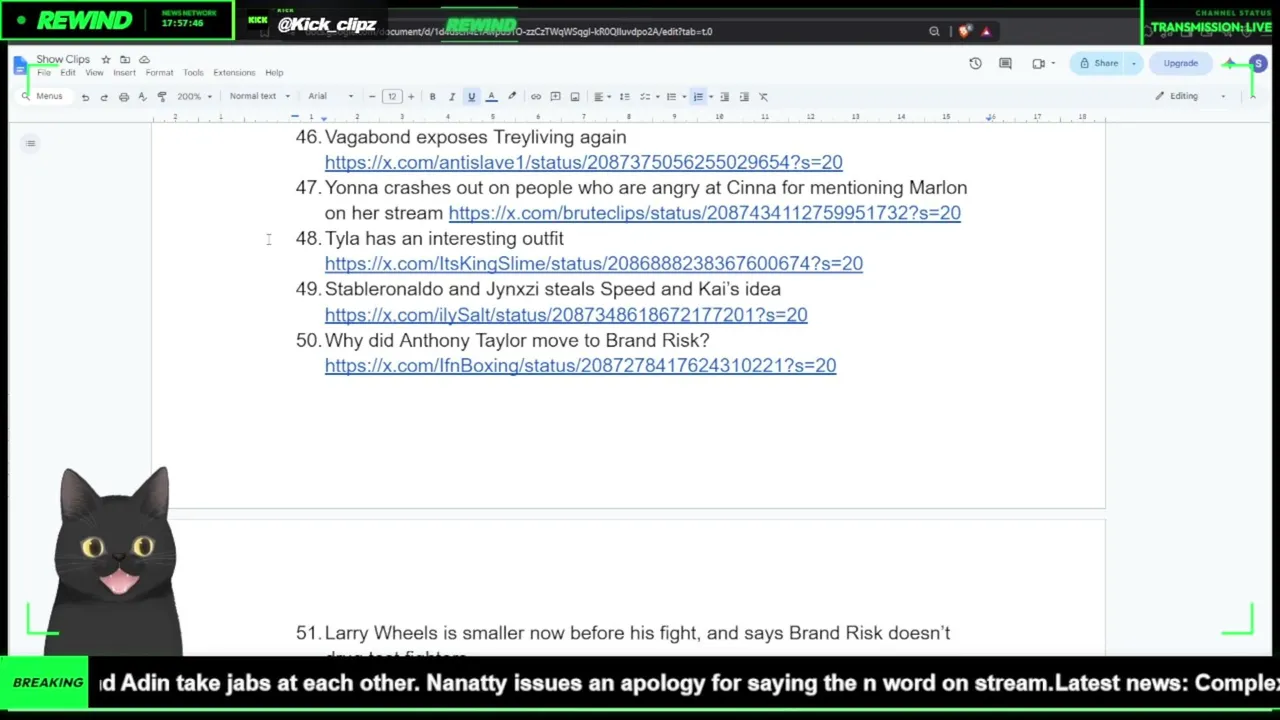Open the ilySalt status link
Viewport: 1280px width, 720px height.
point(566,315)
